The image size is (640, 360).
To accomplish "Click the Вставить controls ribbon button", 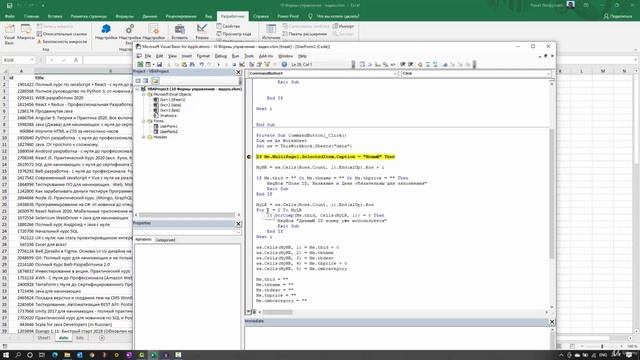I will coord(180,32).
